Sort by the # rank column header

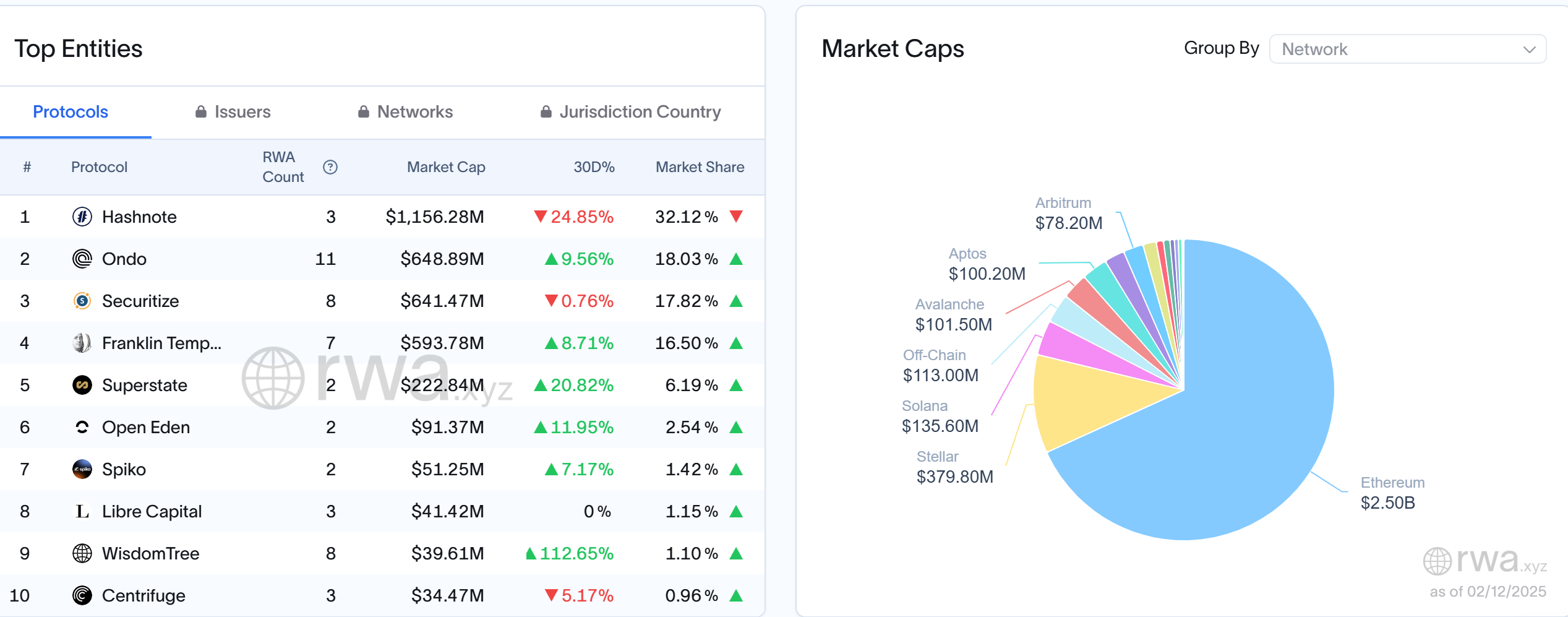coord(27,167)
